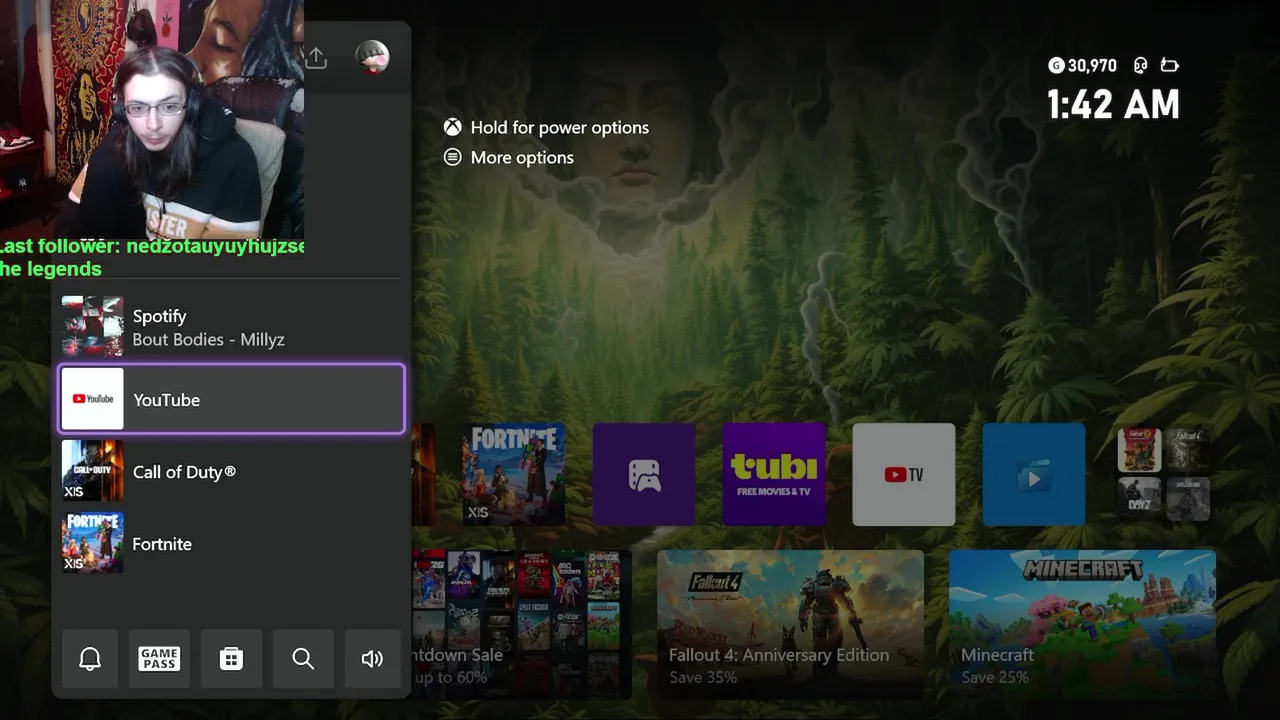Open the share upload icon in guide
Image resolution: width=1280 pixels, height=720 pixels.
point(316,58)
